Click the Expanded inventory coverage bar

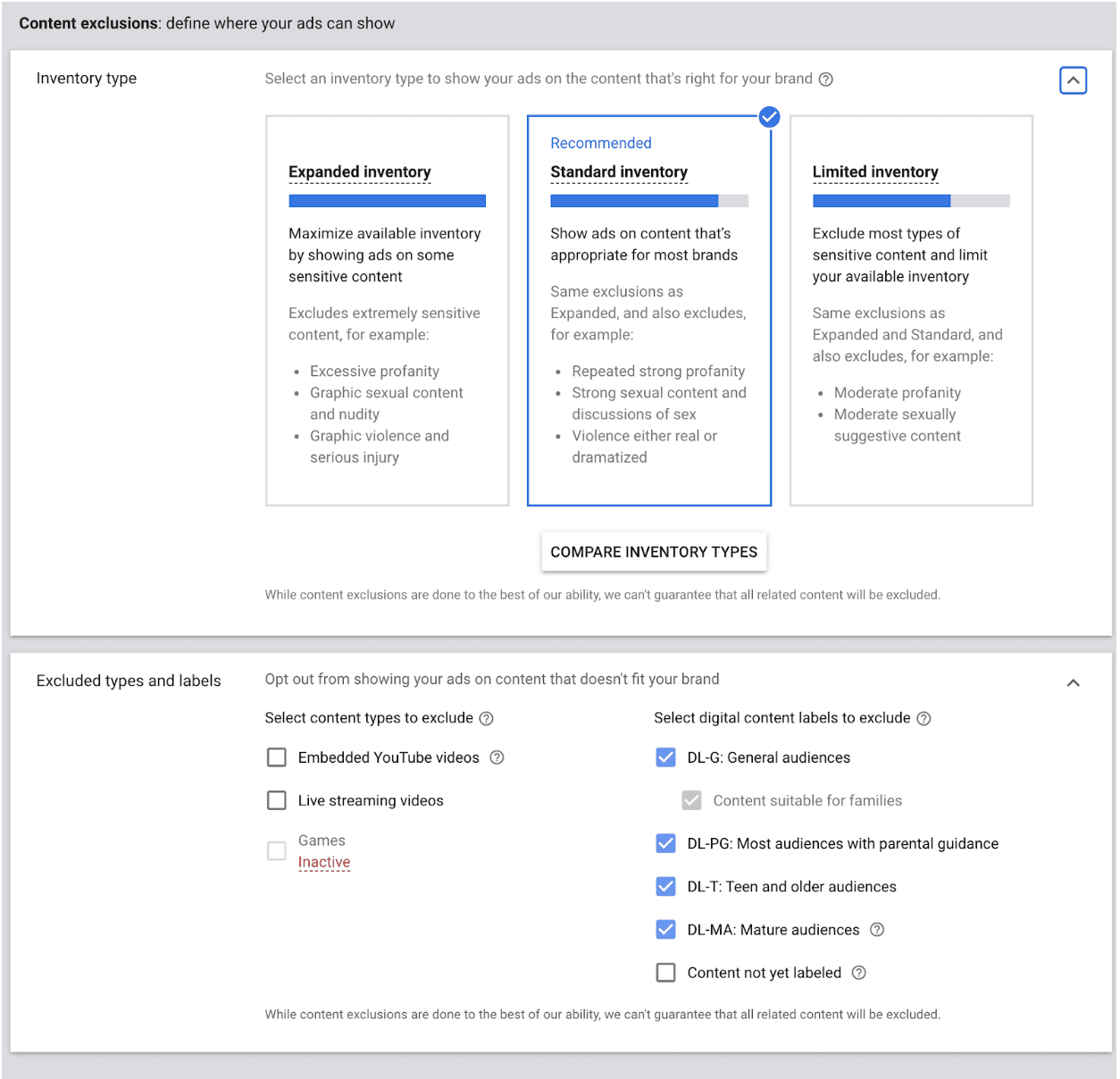pyautogui.click(x=388, y=201)
